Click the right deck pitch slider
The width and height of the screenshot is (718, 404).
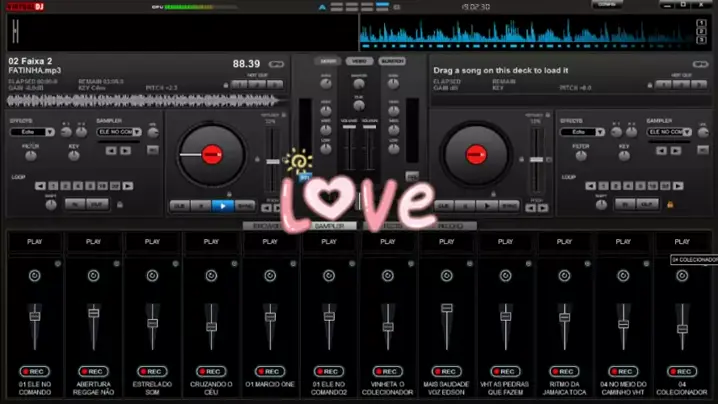tap(536, 159)
